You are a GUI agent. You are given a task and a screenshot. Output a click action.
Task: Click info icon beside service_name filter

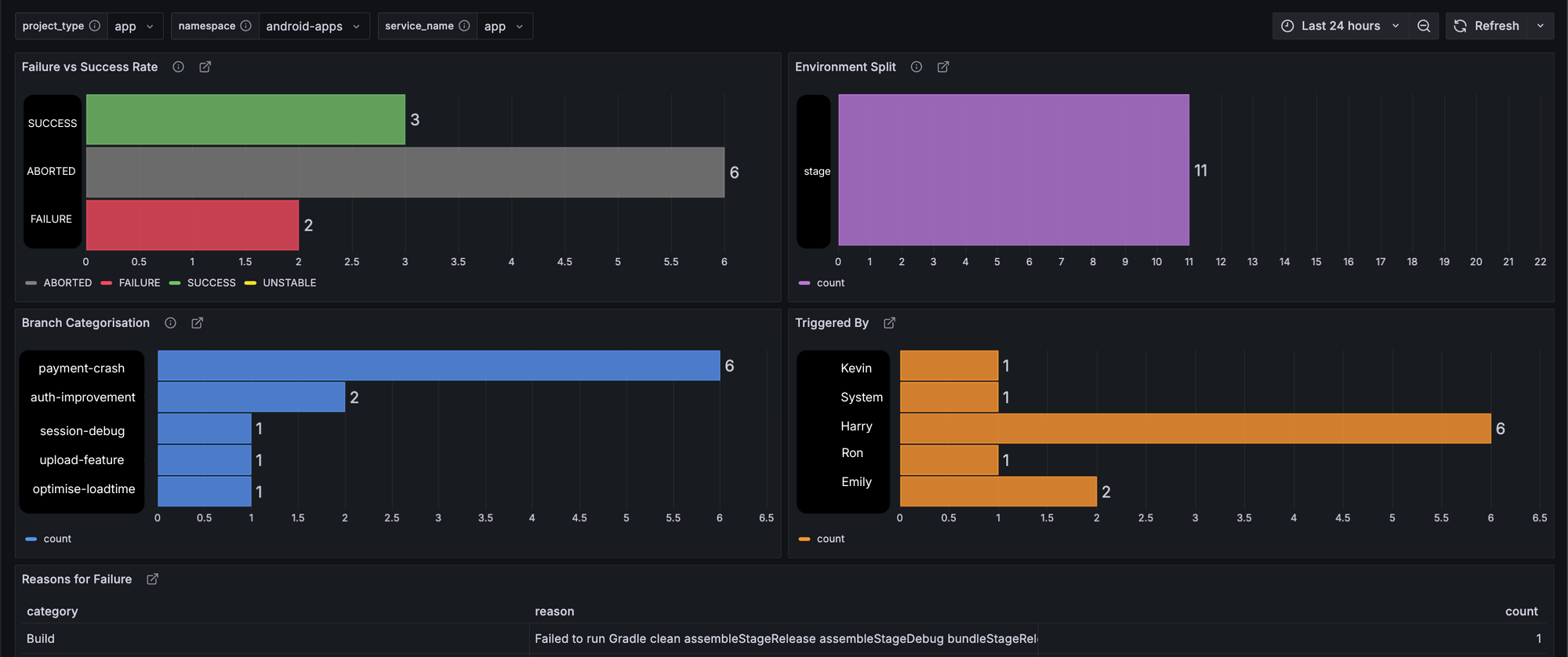tap(464, 26)
